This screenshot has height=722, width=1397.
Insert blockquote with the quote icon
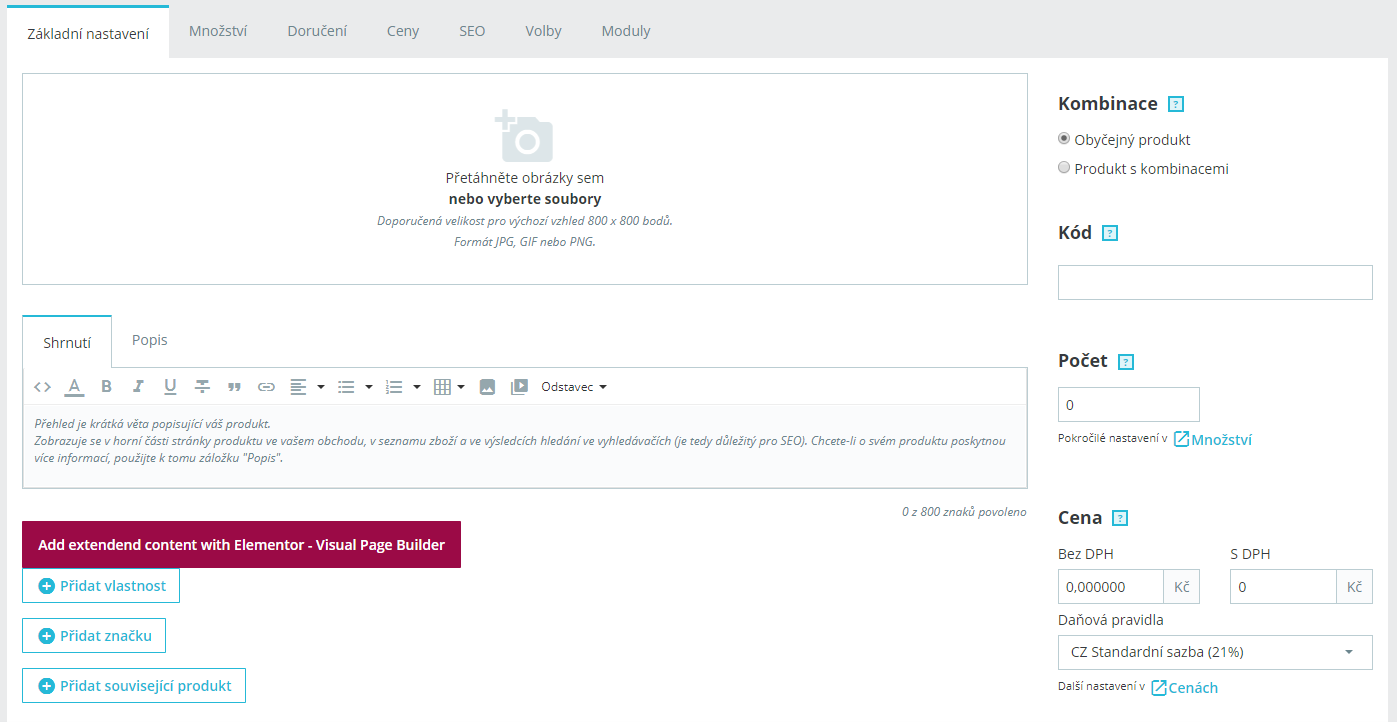click(x=234, y=387)
